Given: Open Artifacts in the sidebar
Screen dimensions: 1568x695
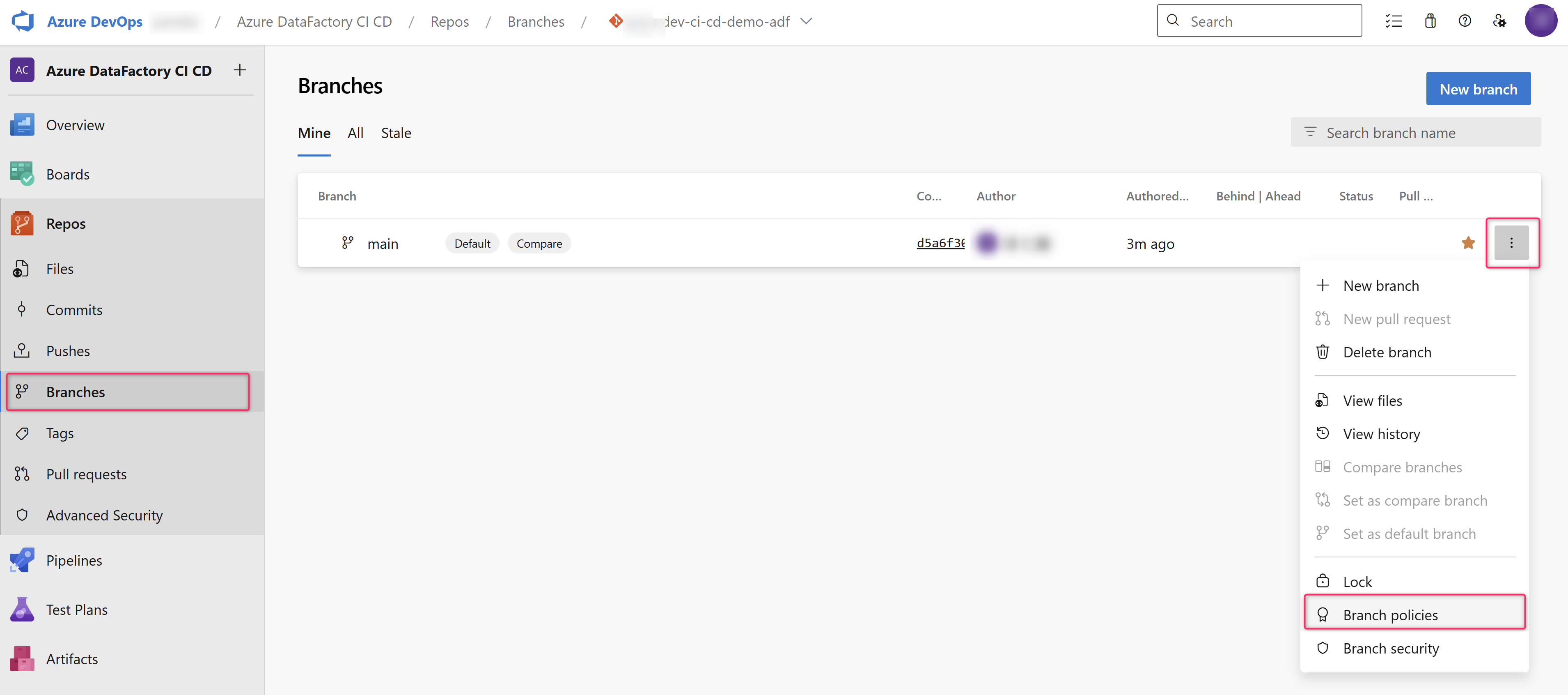Looking at the screenshot, I should tap(72, 658).
